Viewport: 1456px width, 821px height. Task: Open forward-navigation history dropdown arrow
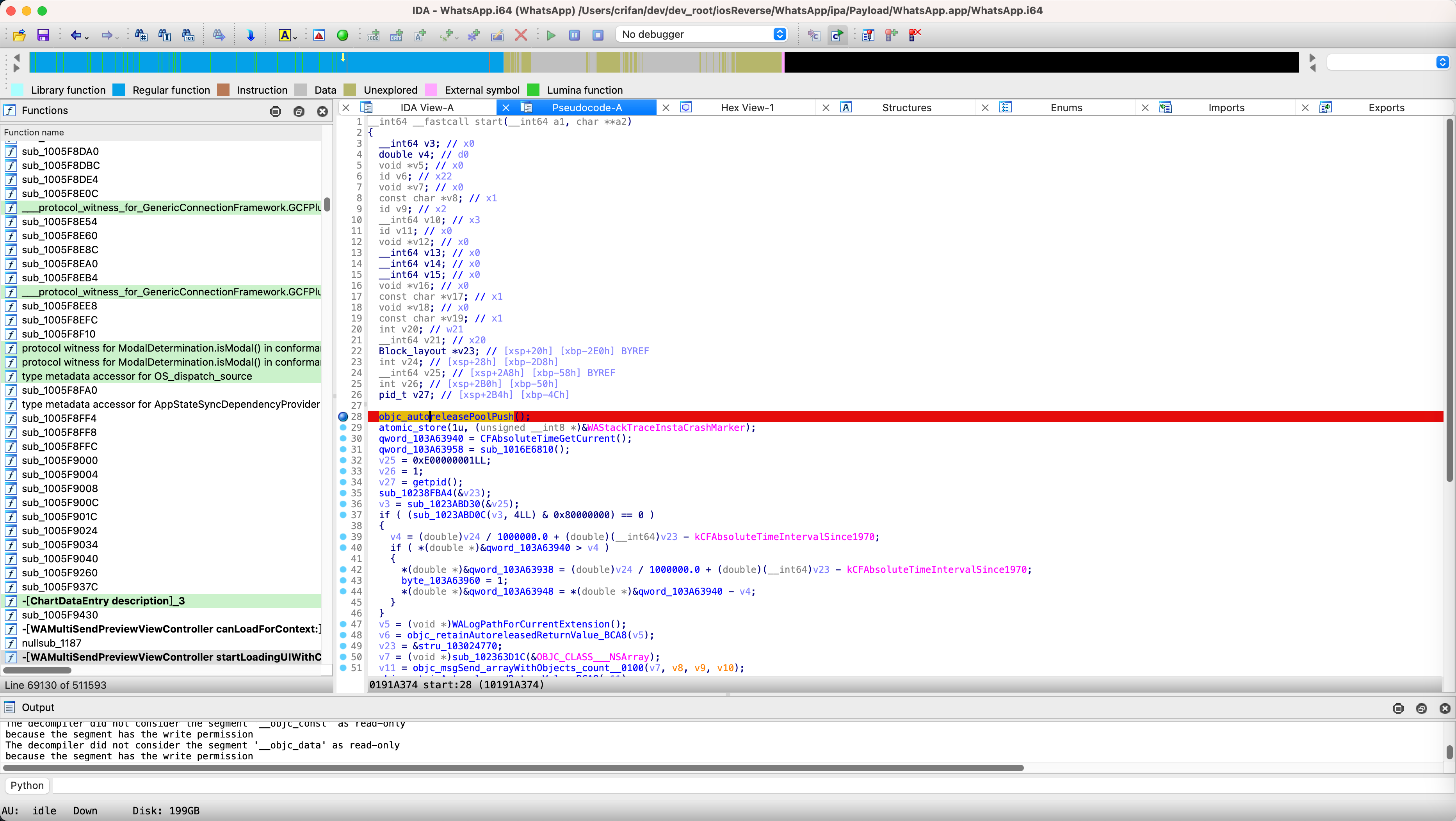[x=117, y=37]
